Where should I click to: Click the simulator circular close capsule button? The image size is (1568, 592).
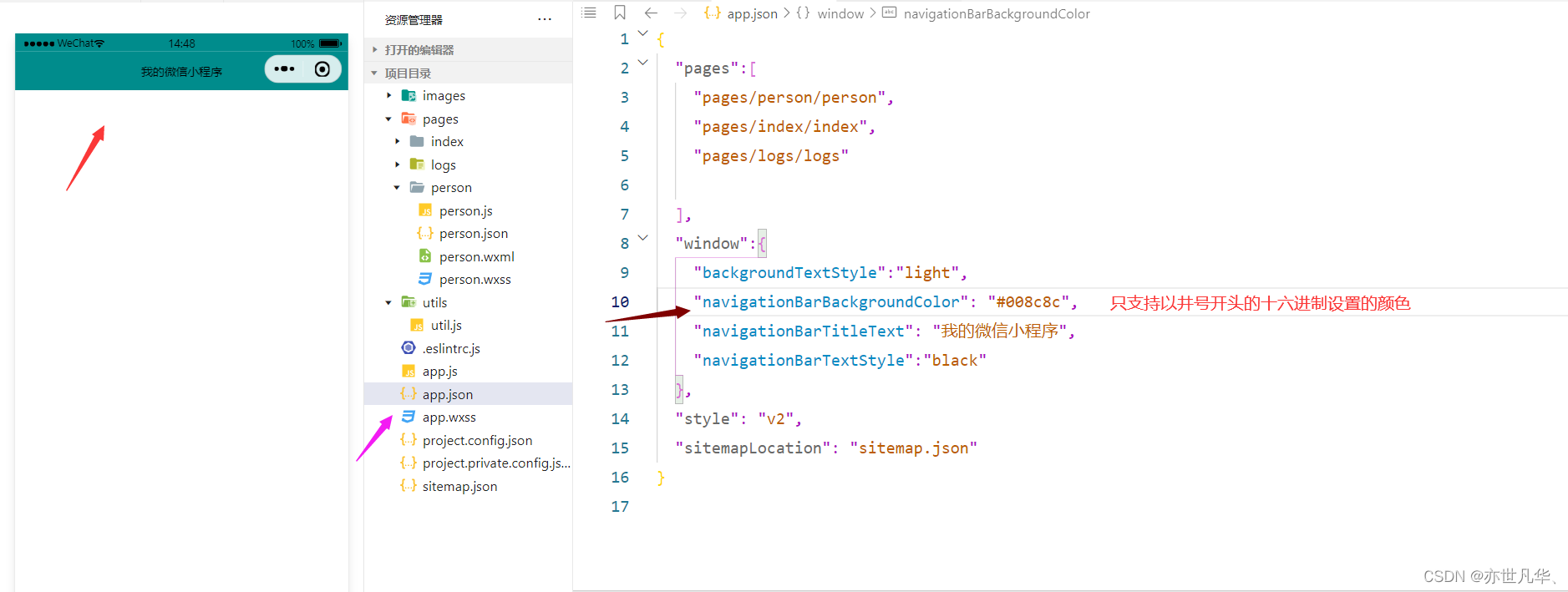coord(322,69)
